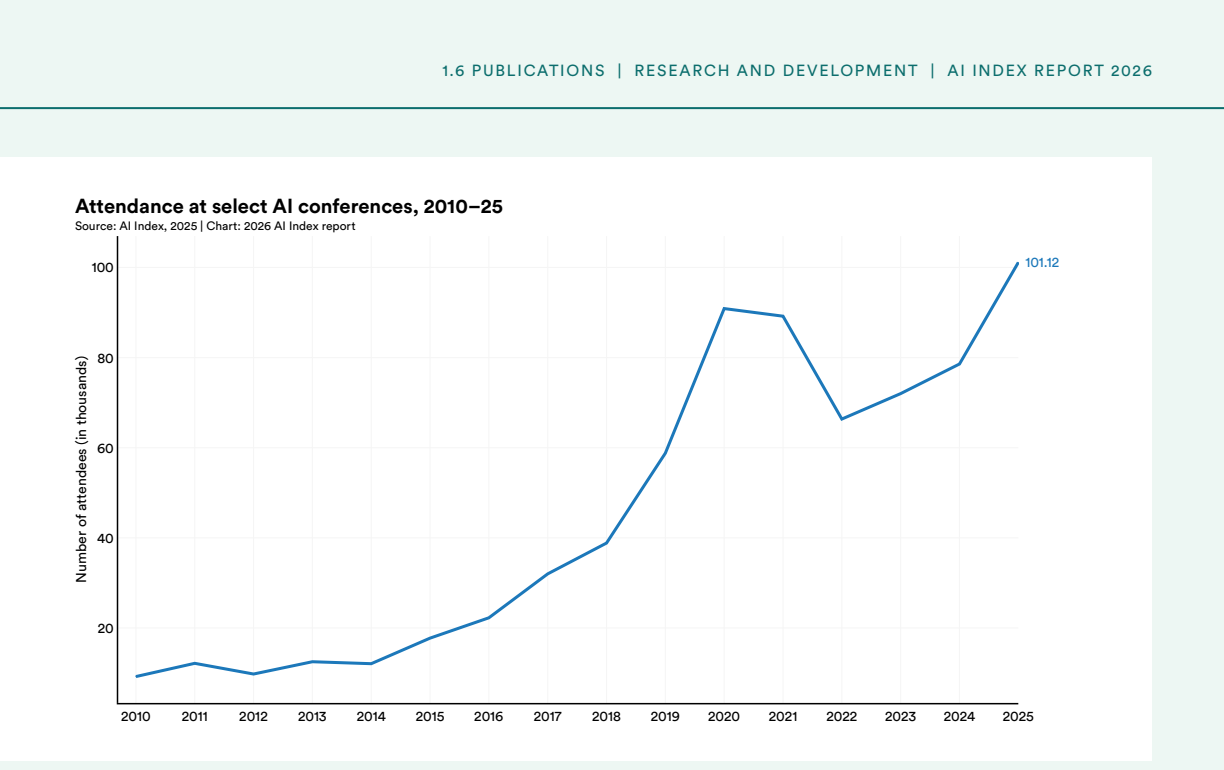Click the x-axis year '2024'
The width and height of the screenshot is (1224, 770).
coord(959,717)
